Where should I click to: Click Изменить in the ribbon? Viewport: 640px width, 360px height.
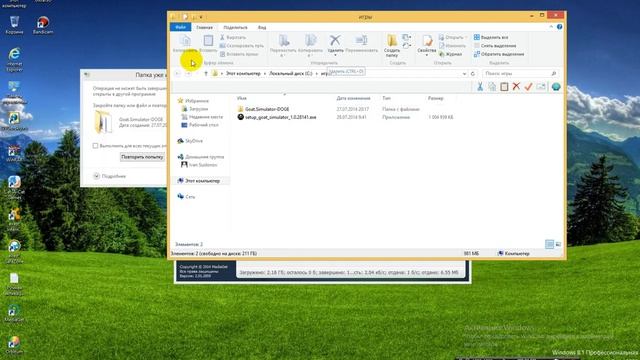pyautogui.click(x=452, y=46)
